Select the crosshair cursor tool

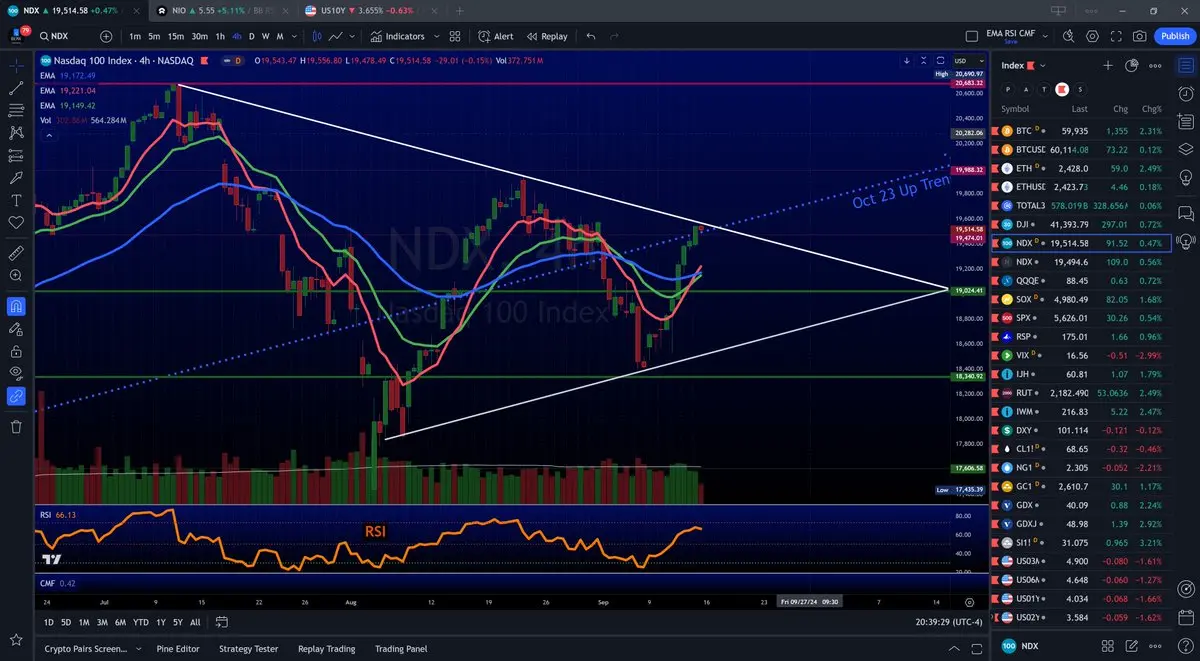pyautogui.click(x=16, y=65)
